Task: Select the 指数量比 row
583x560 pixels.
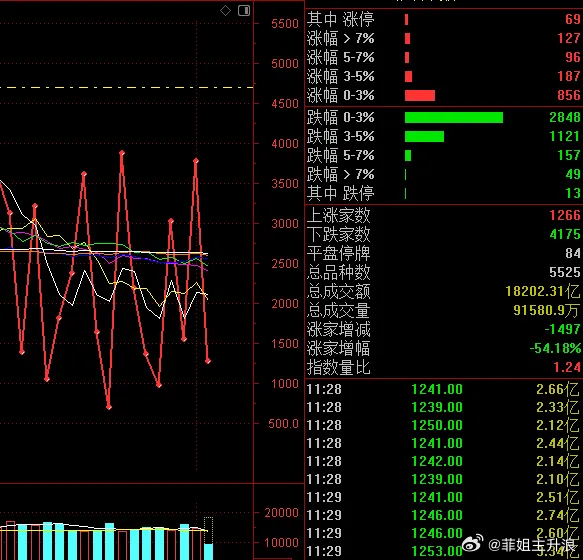Action: point(444,367)
